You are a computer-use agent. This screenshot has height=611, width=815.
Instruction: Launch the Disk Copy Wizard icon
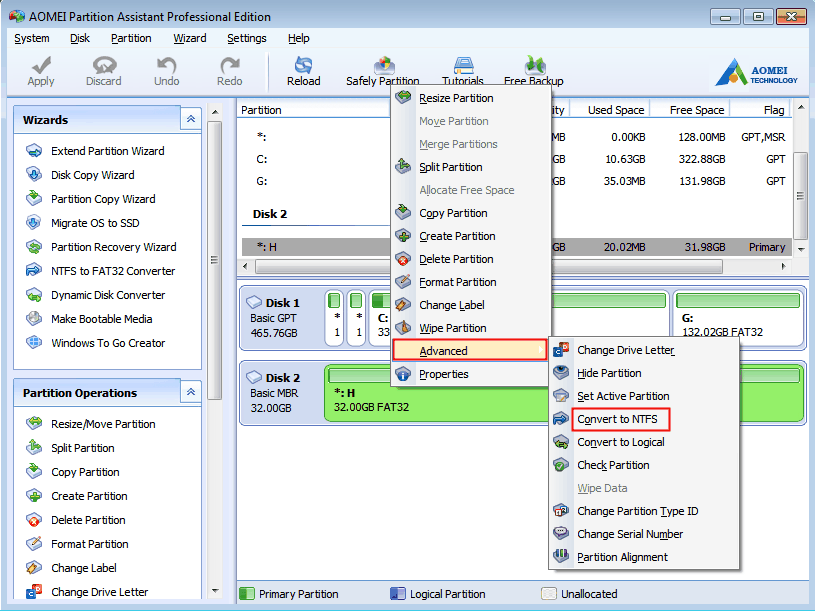pos(34,175)
